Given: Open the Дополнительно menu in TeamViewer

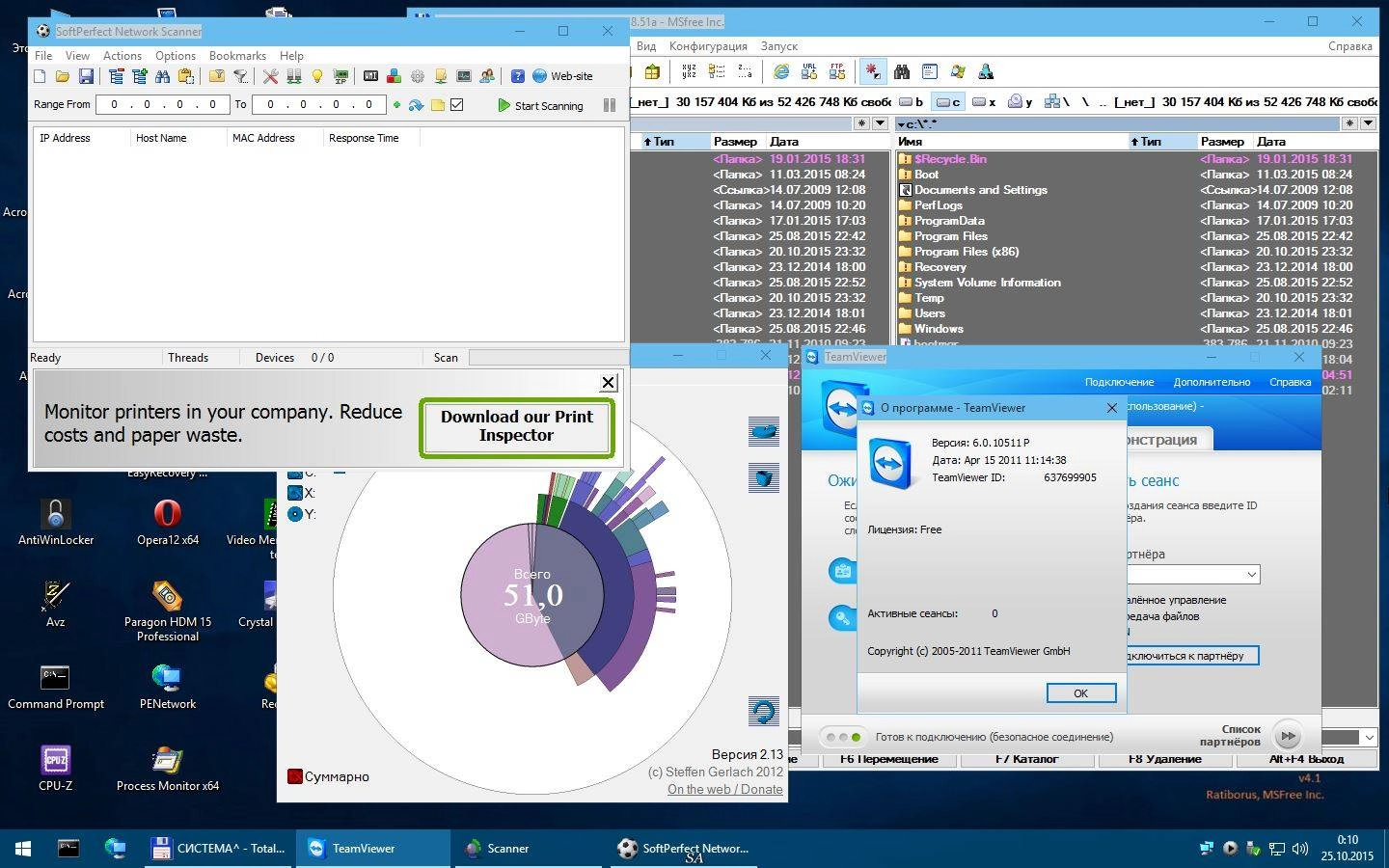Looking at the screenshot, I should point(1212,382).
